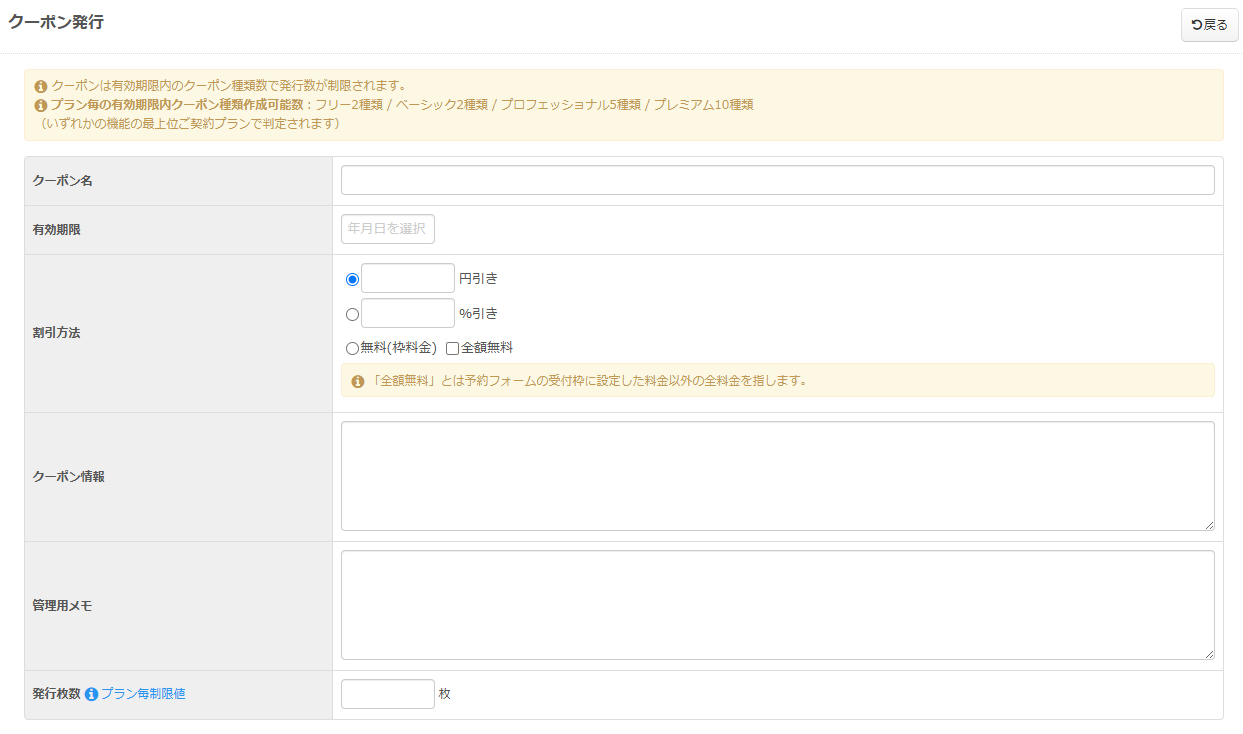Click info icon beside クーポンは有効期限内 notice

click(x=41, y=86)
